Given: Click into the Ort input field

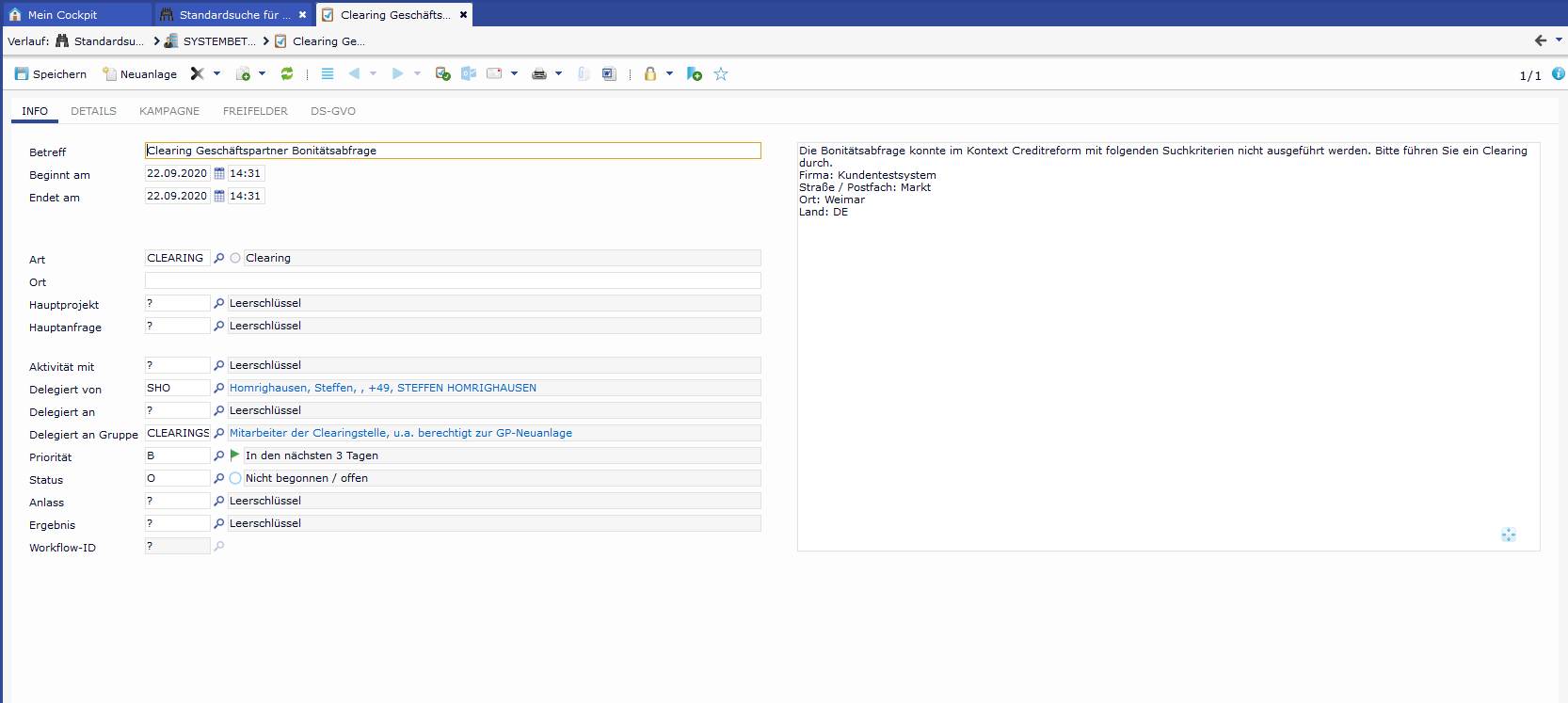Looking at the screenshot, I should coord(452,280).
